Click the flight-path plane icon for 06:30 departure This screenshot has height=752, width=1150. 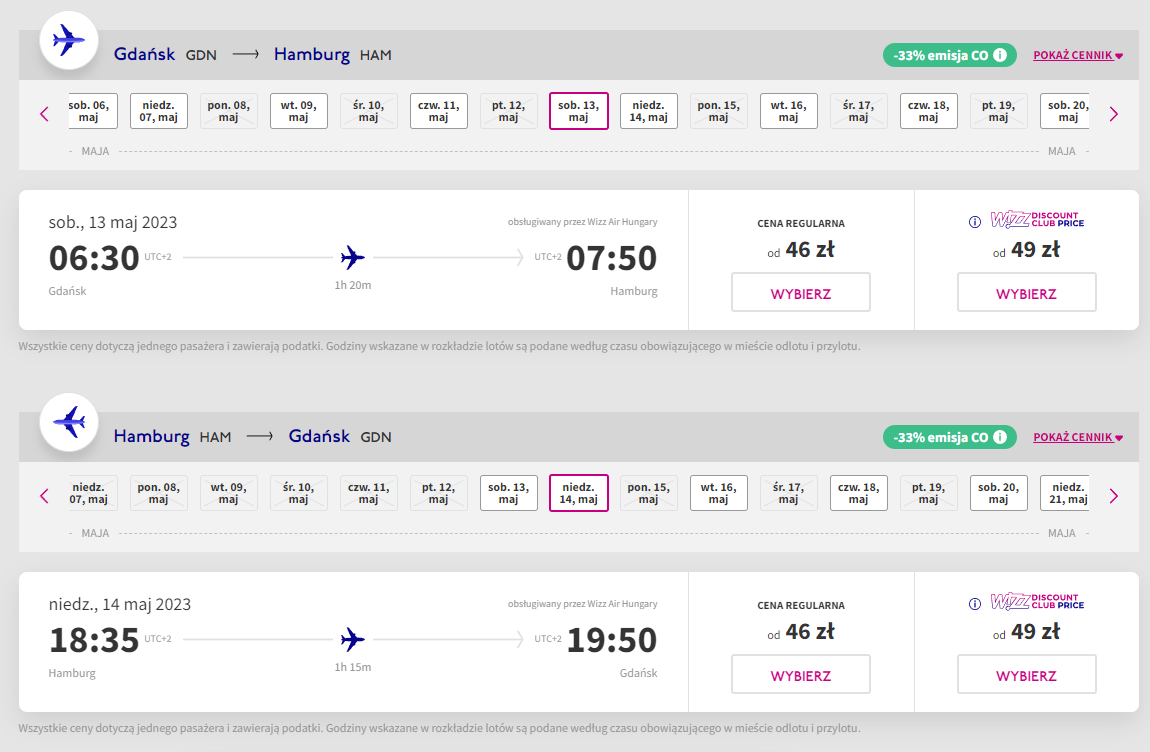coord(353,258)
